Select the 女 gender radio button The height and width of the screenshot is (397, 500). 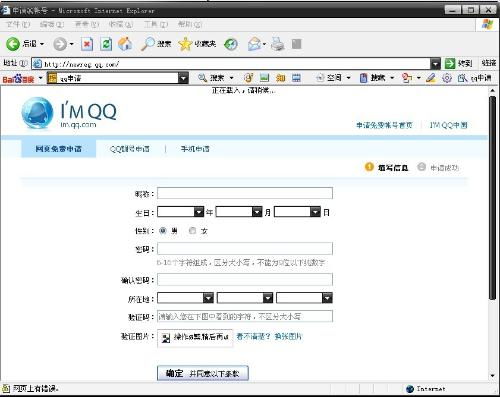coord(192,230)
